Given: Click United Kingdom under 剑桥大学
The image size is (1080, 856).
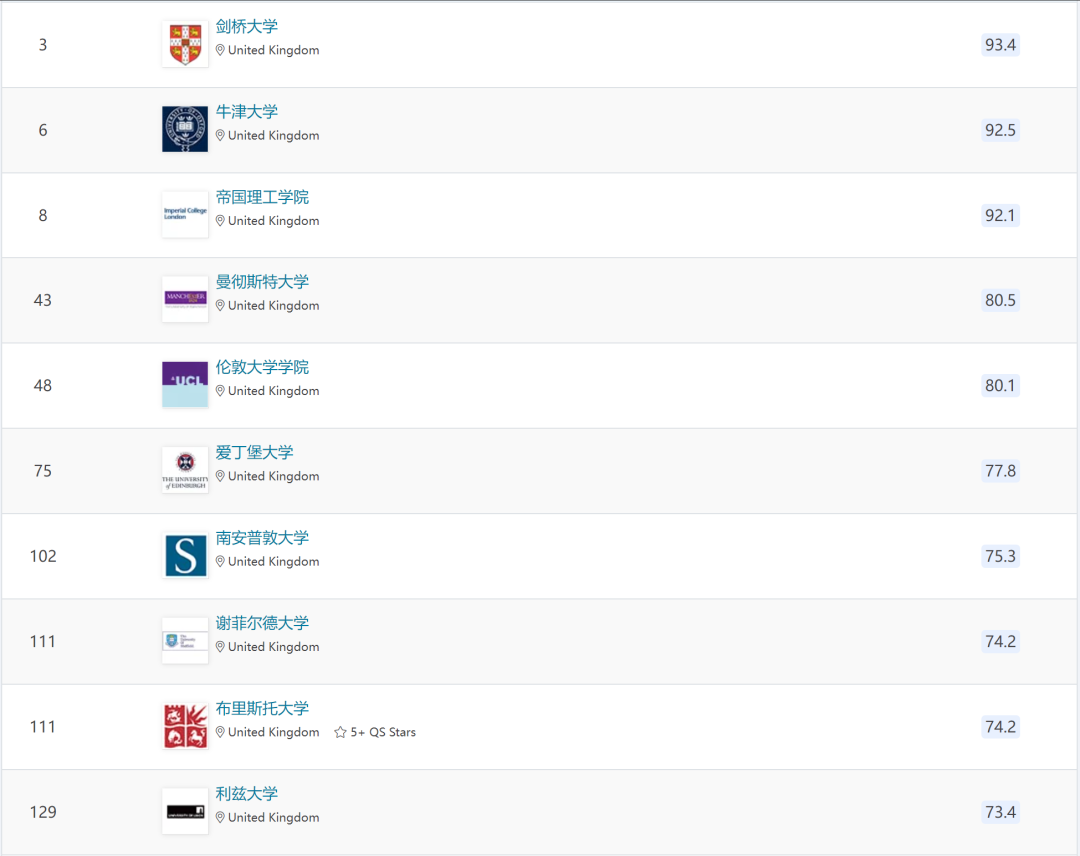Looking at the screenshot, I should pos(273,50).
